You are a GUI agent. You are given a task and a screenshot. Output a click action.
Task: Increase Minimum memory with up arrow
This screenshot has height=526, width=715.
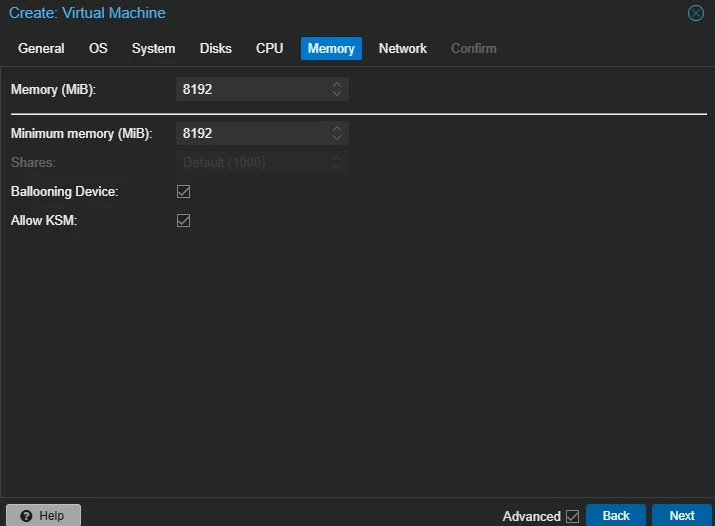pos(337,129)
